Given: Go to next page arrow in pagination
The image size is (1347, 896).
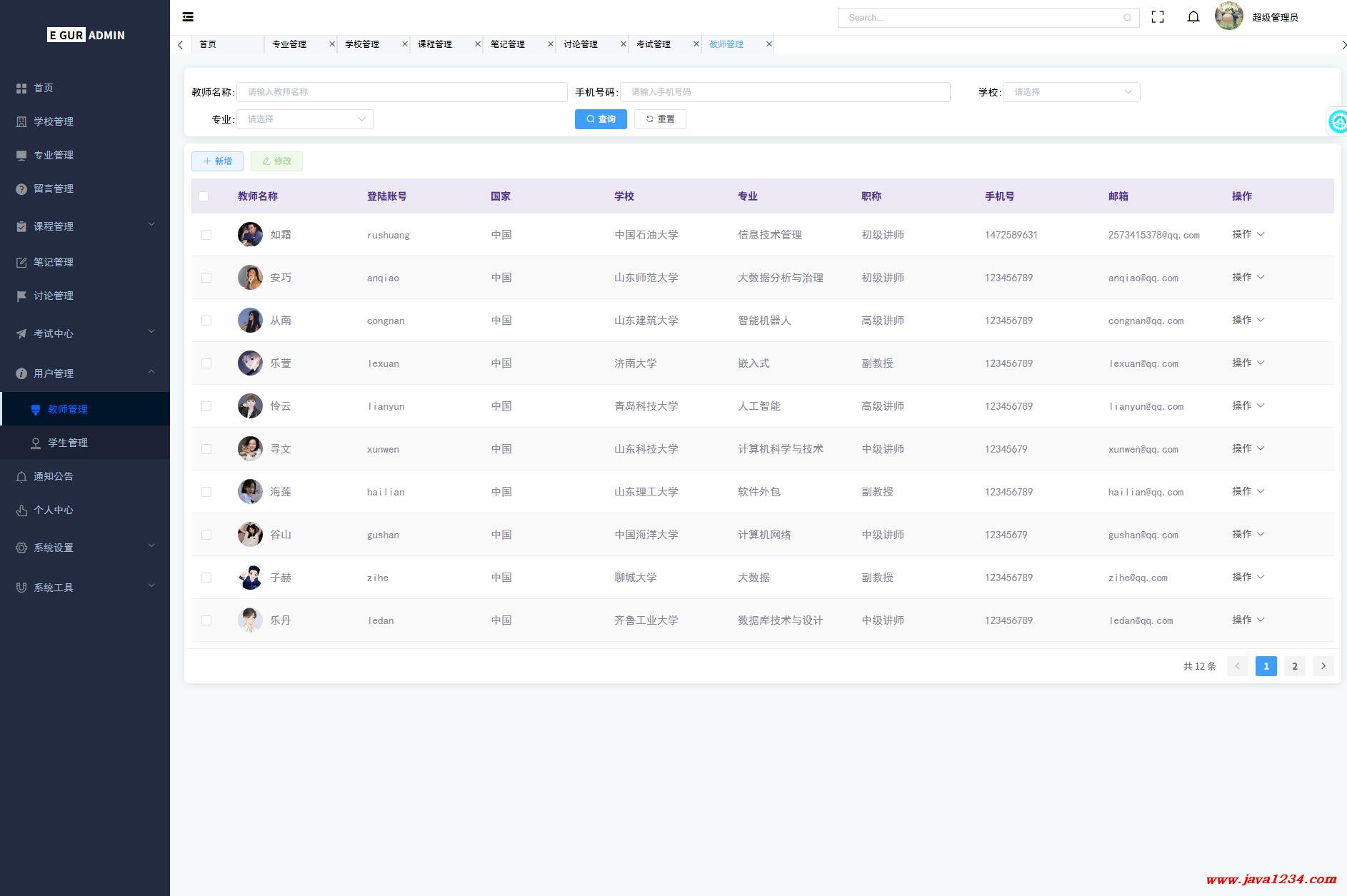Looking at the screenshot, I should click(x=1323, y=666).
